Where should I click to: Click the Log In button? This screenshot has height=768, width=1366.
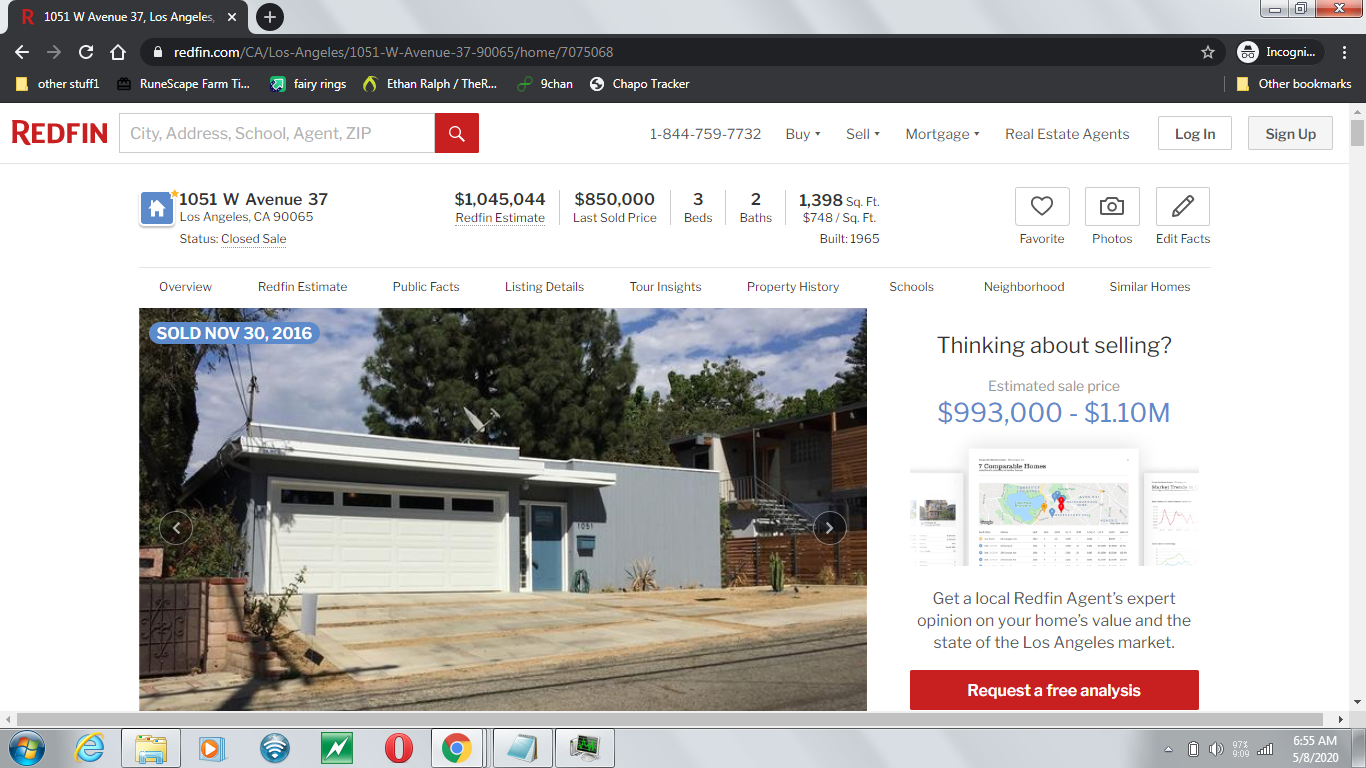(x=1195, y=134)
